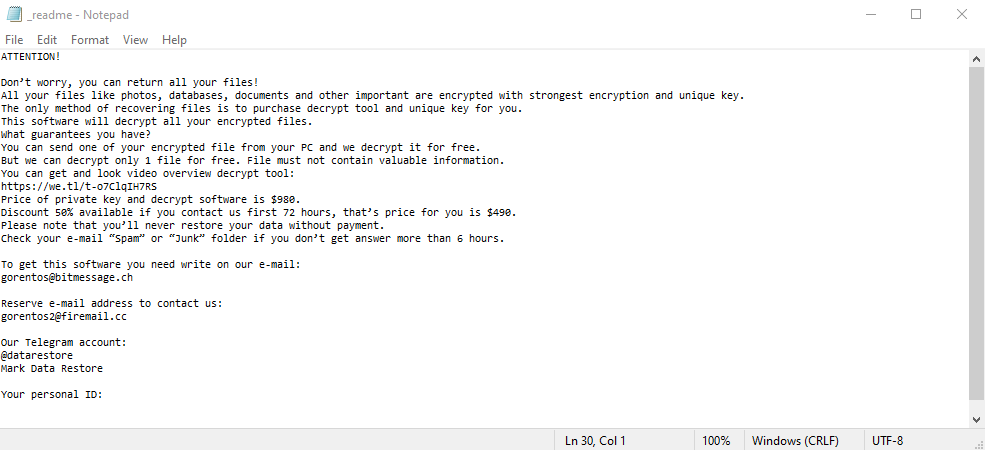The height and width of the screenshot is (450, 985).
Task: Open the File menu
Action: [14, 40]
